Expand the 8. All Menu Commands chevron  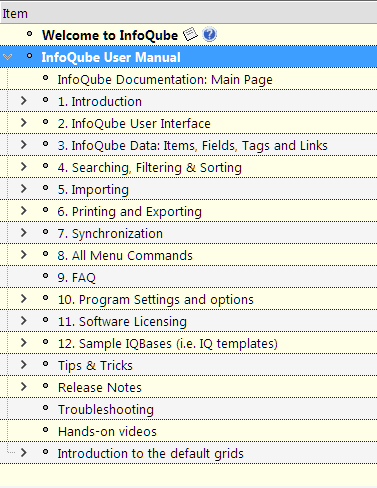tap(23, 255)
